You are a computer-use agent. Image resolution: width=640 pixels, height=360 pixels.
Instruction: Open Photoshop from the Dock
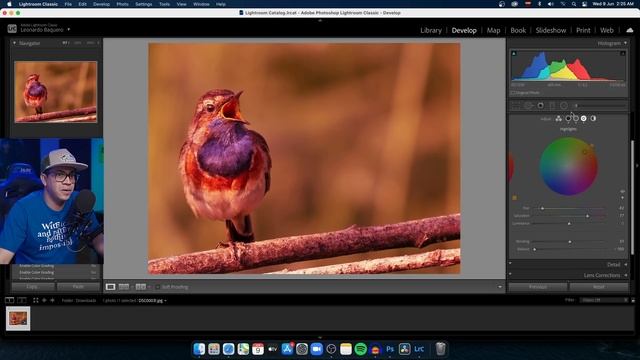(390, 349)
